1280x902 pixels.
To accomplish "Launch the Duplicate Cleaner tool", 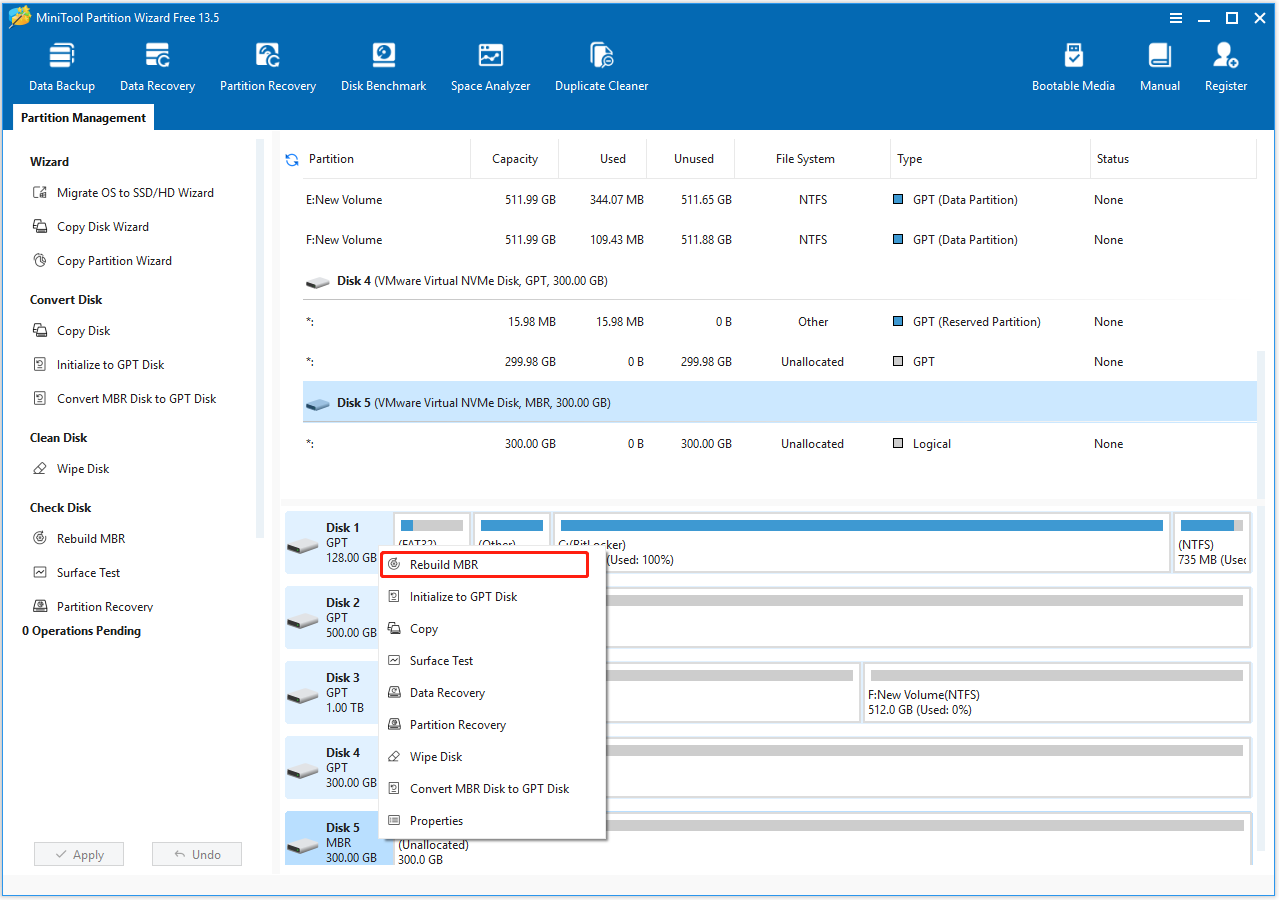I will (x=601, y=67).
